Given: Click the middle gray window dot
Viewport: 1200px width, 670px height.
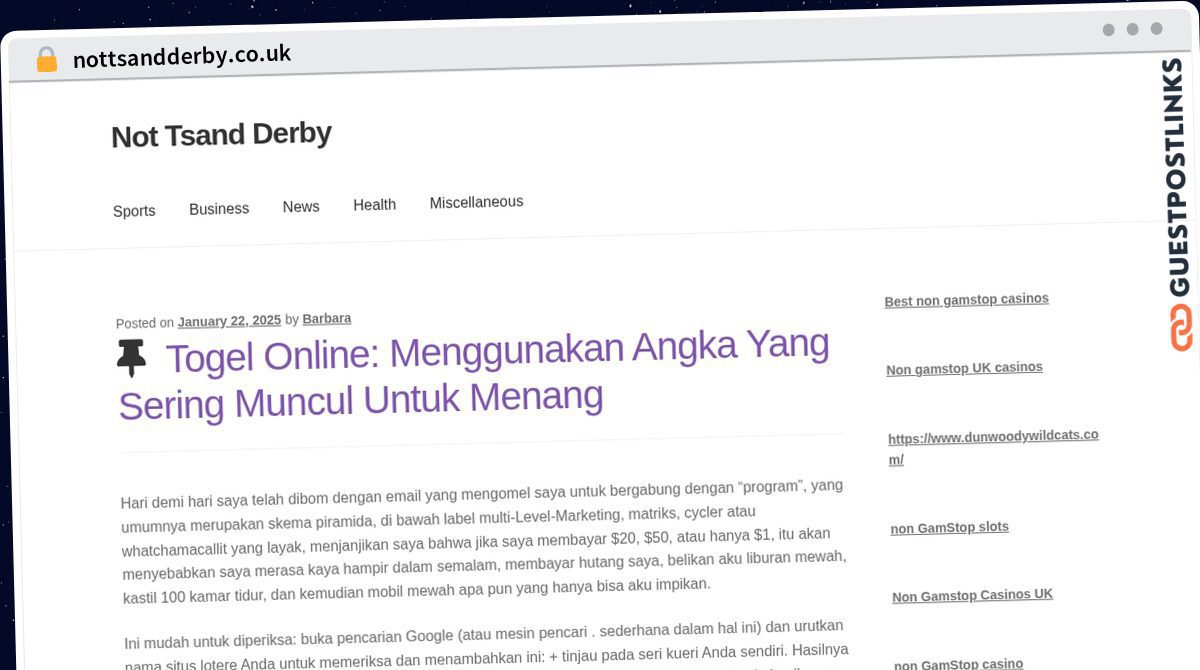Looking at the screenshot, I should (1132, 29).
